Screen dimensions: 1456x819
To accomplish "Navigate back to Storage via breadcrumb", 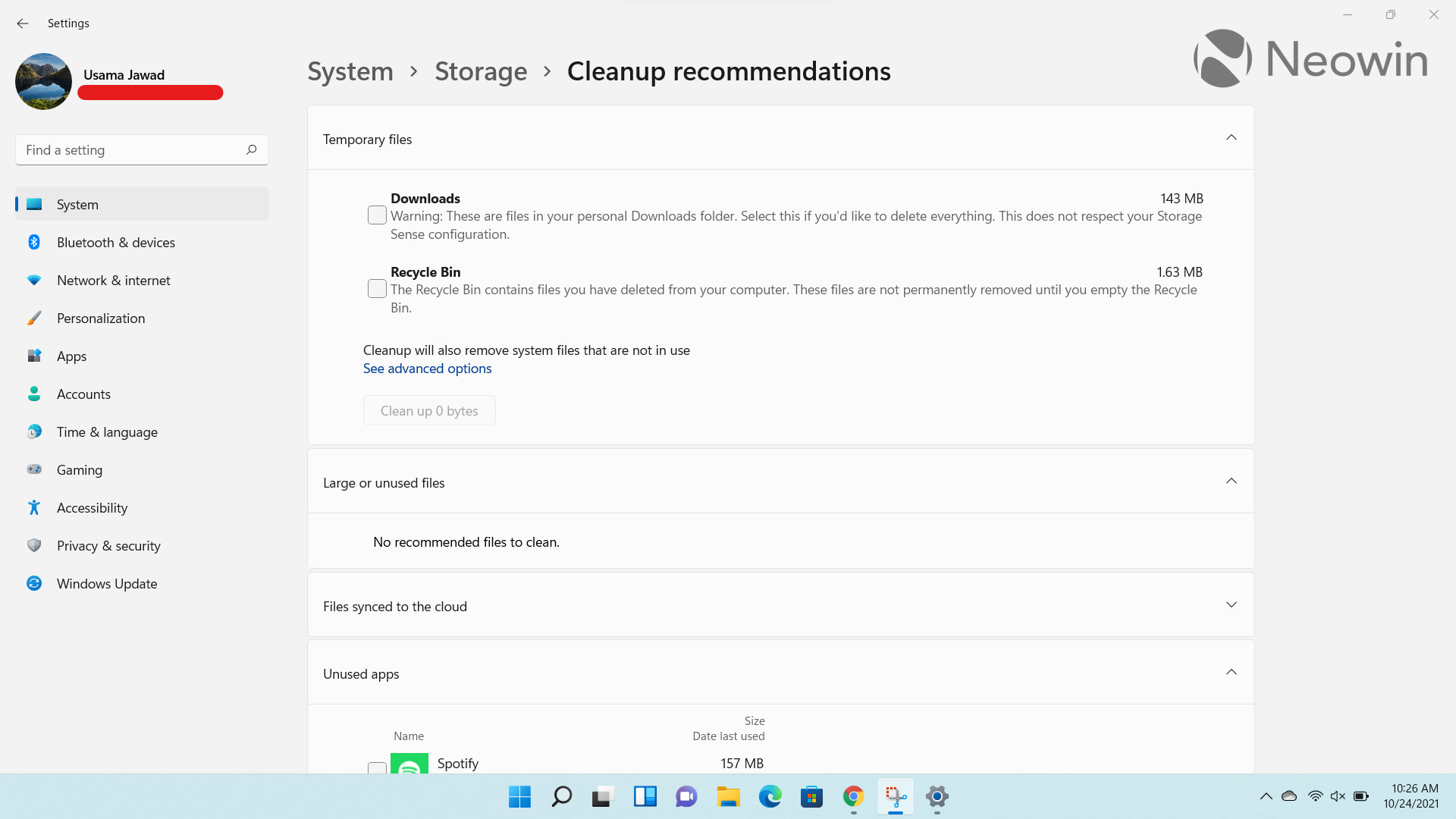I will pos(480,71).
